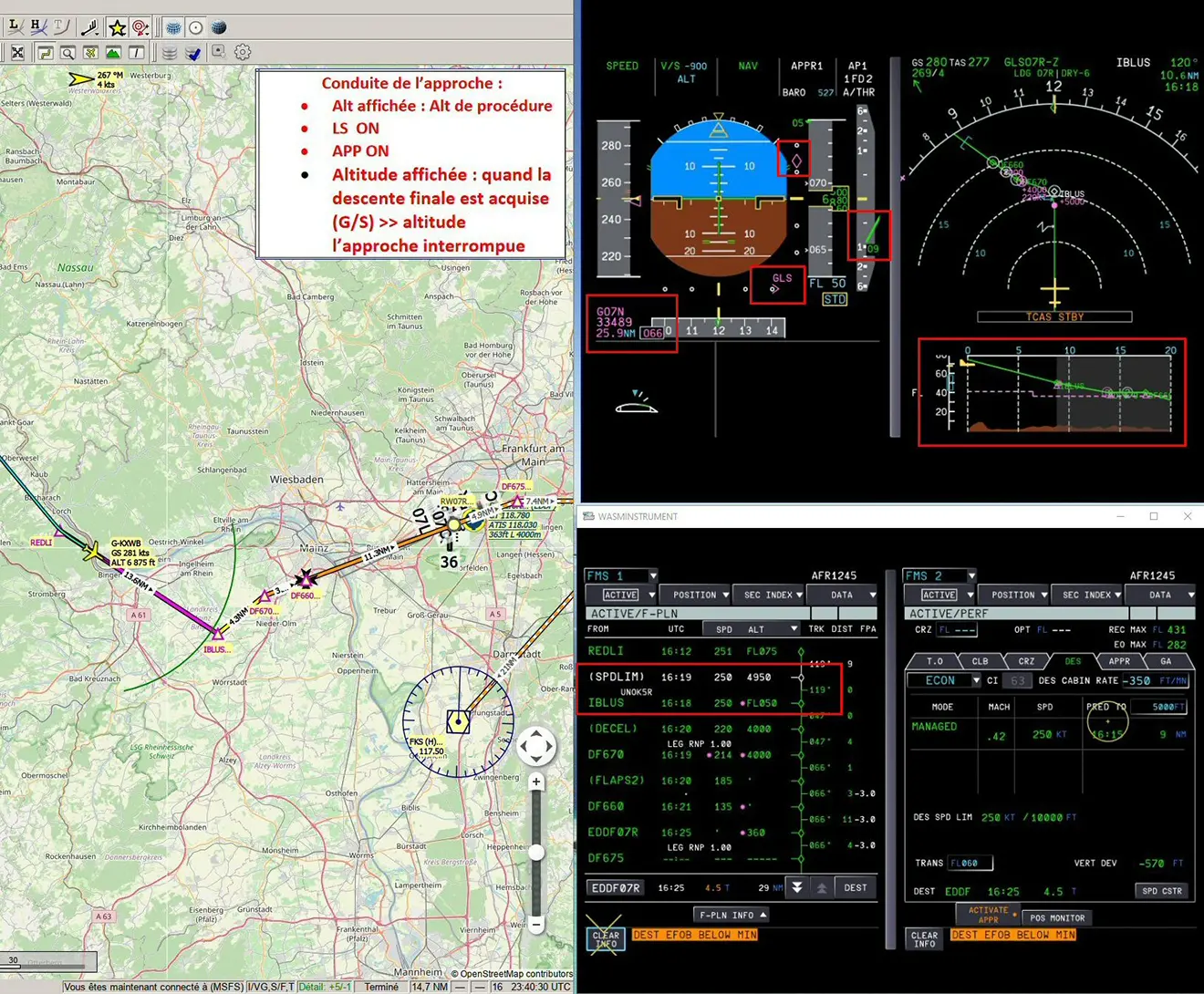Click CLEAR INFO on FMS 1
1204x994 pixels.
tap(606, 939)
